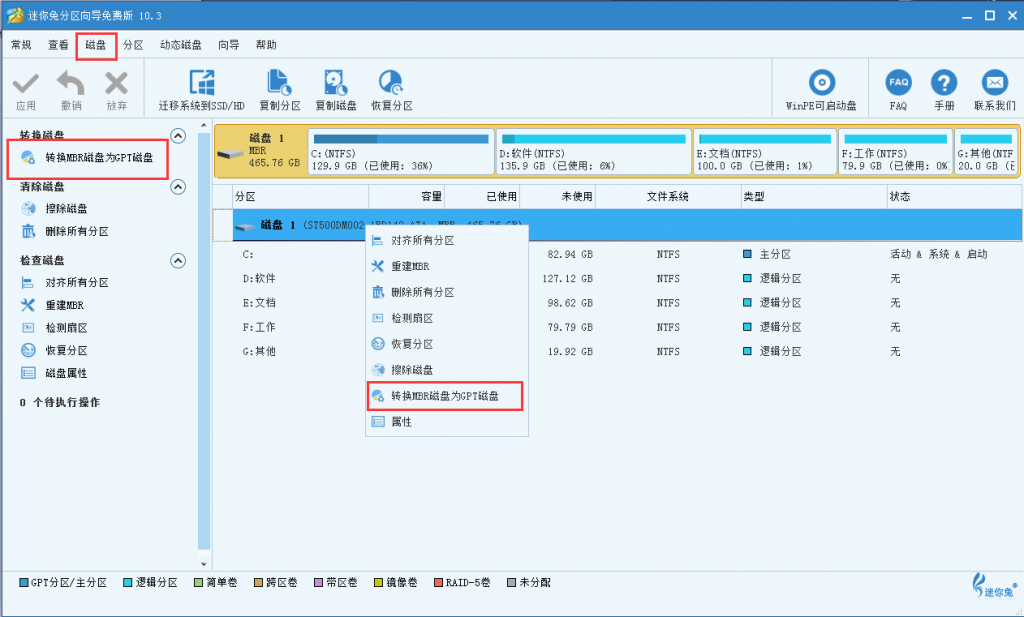The image size is (1024, 617).
Task: Click the 撤销 (Undo) arrow icon
Action: coord(71,84)
